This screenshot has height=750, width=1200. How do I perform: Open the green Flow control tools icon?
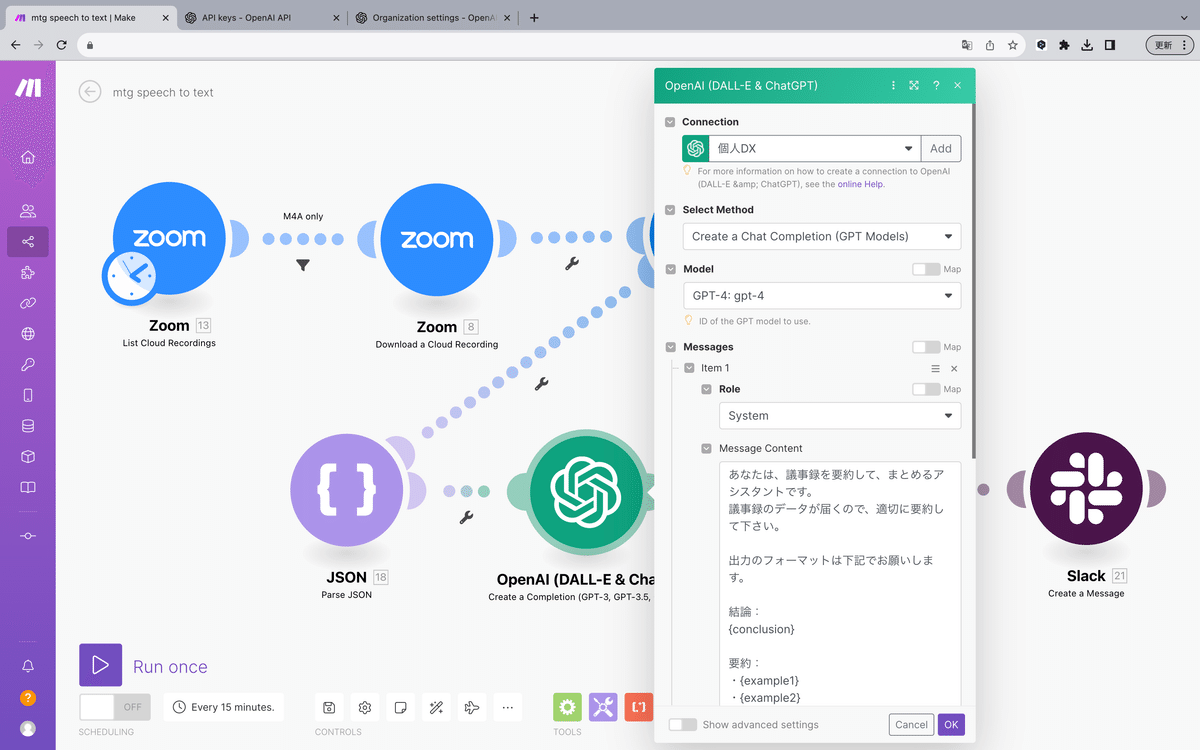tap(567, 707)
